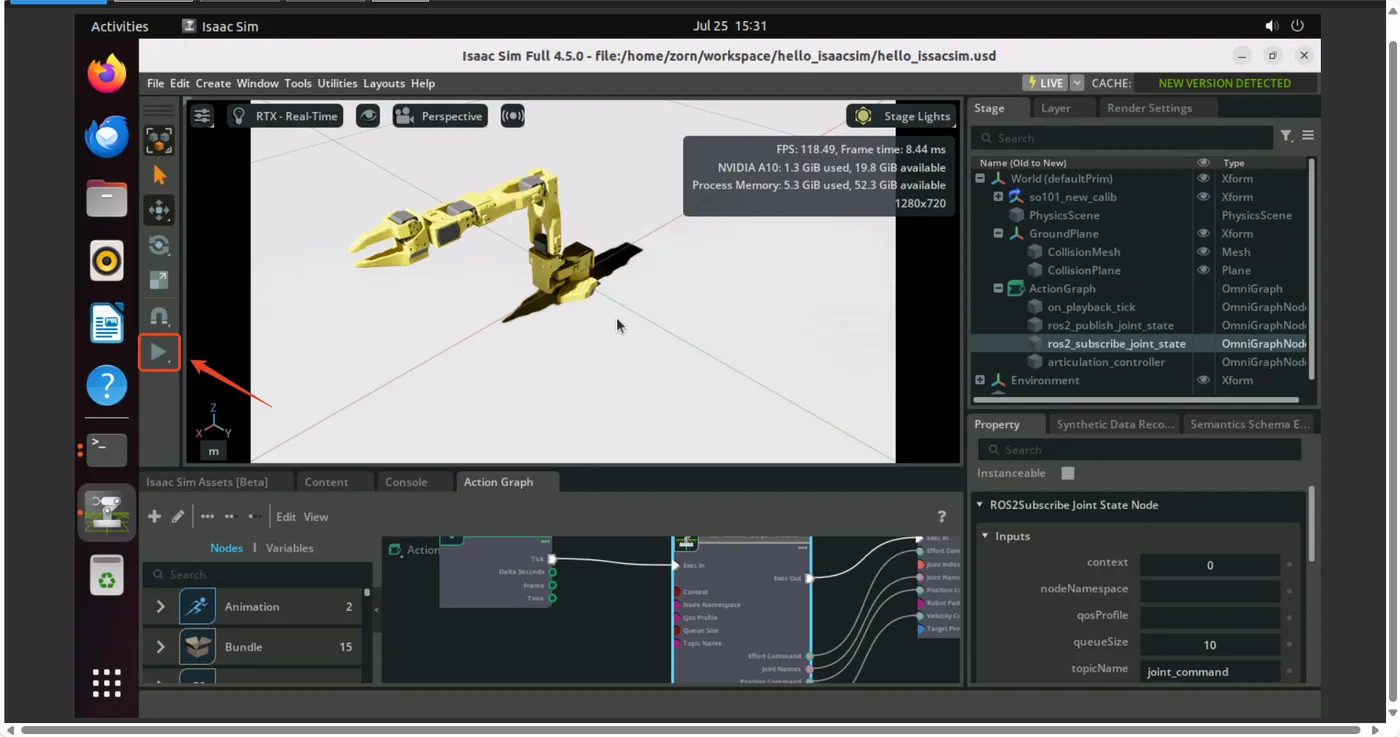Open the Perspective camera dropdown

point(440,116)
